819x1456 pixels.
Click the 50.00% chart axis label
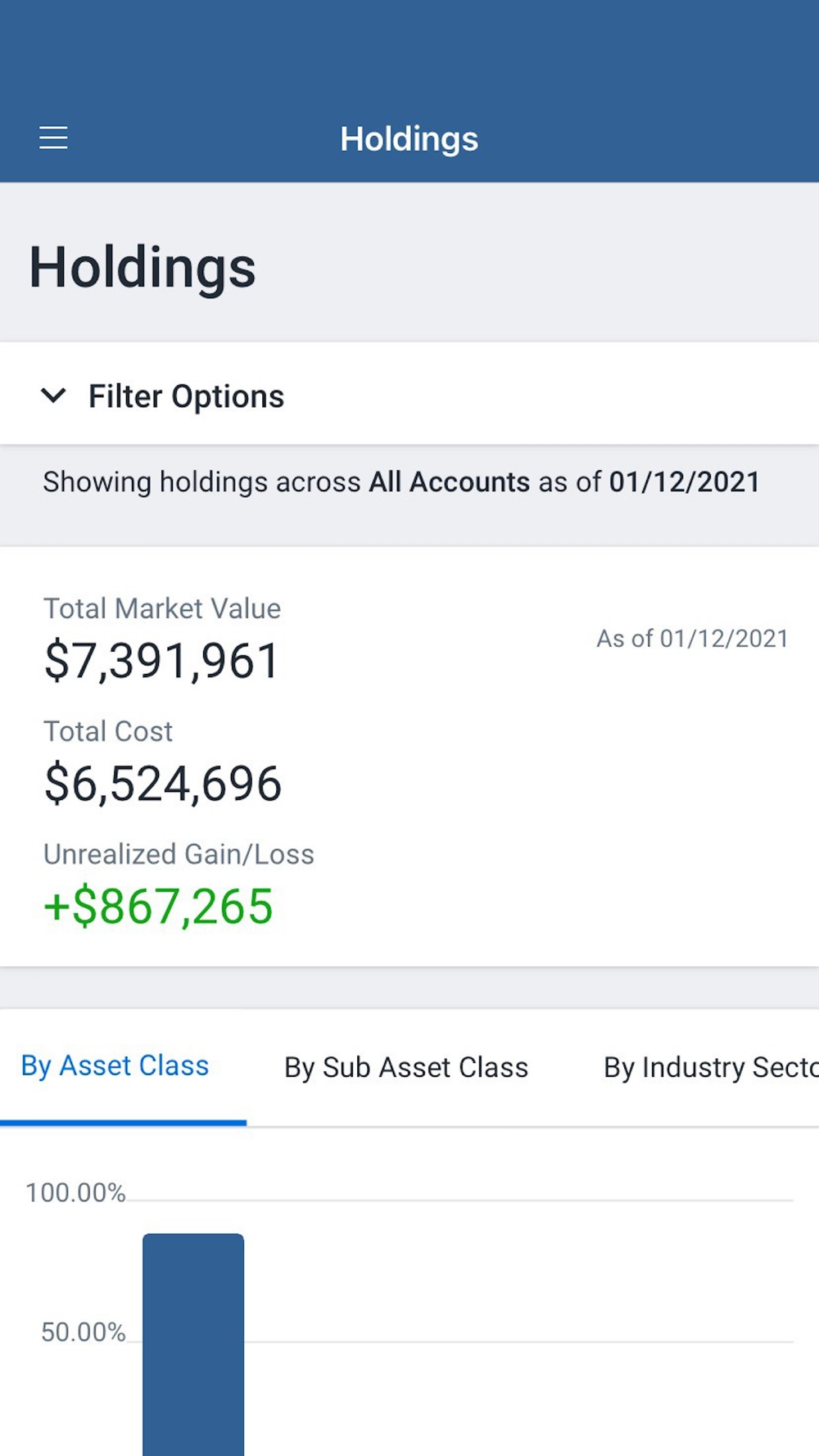click(x=84, y=1332)
